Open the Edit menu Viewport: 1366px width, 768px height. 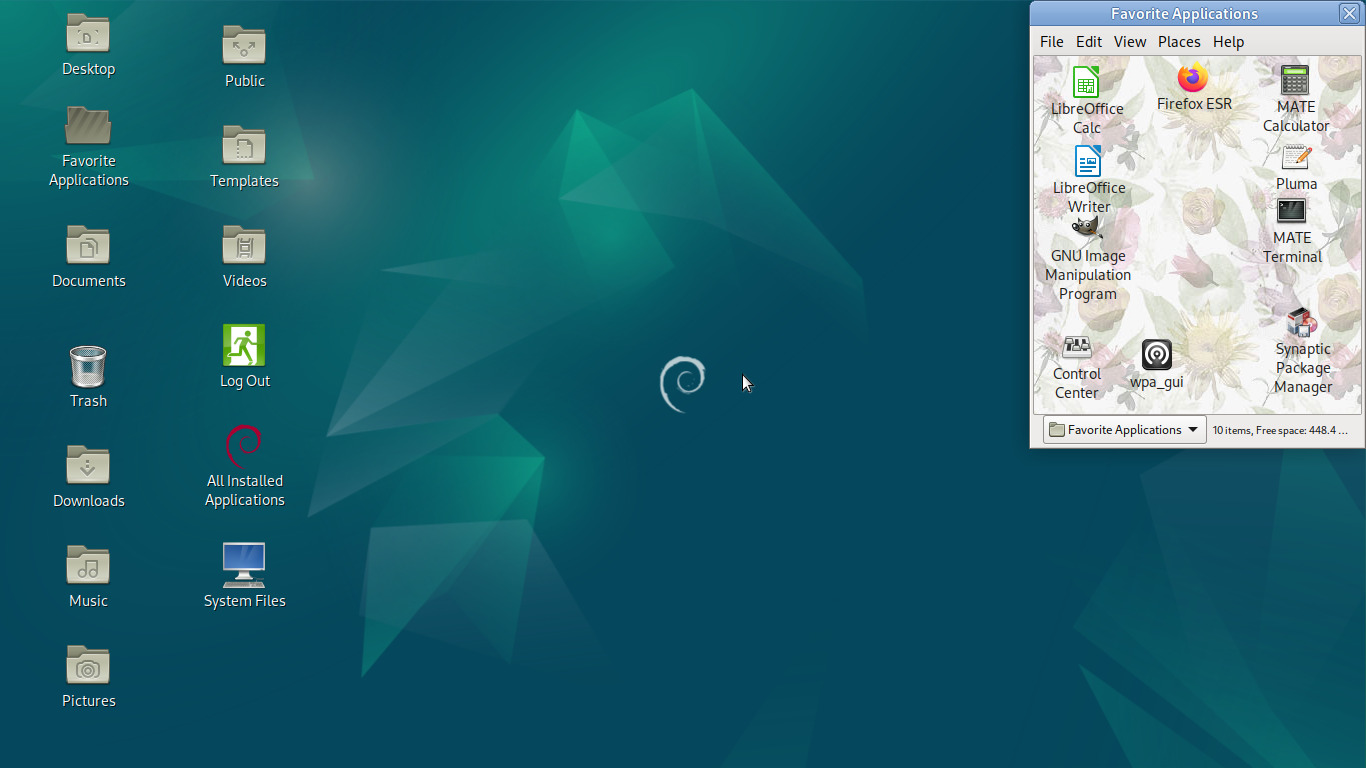pos(1089,42)
